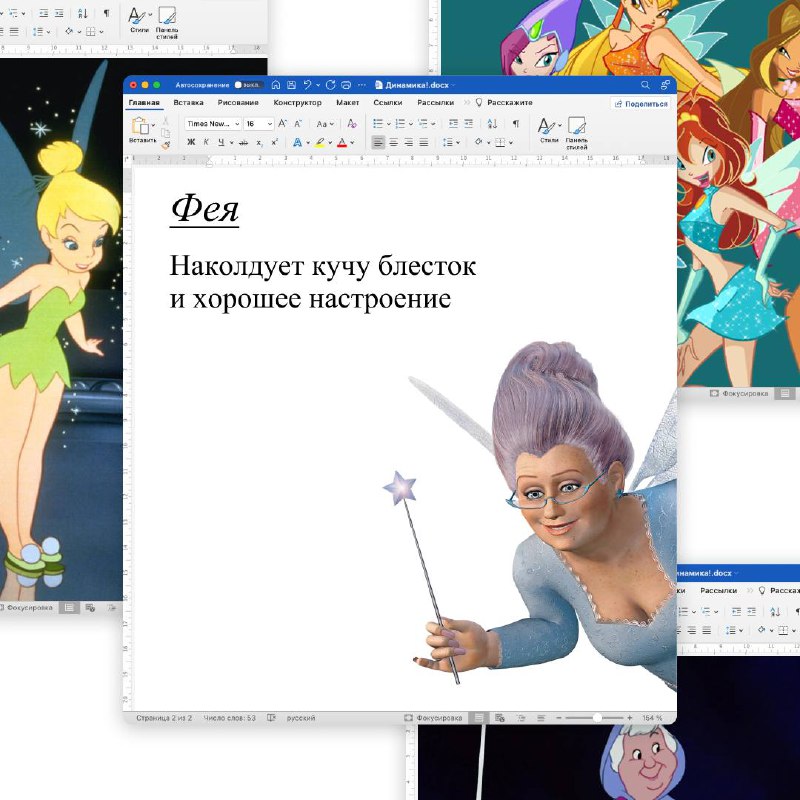Align text right in the front window
This screenshot has width=800, height=800.
pos(409,142)
